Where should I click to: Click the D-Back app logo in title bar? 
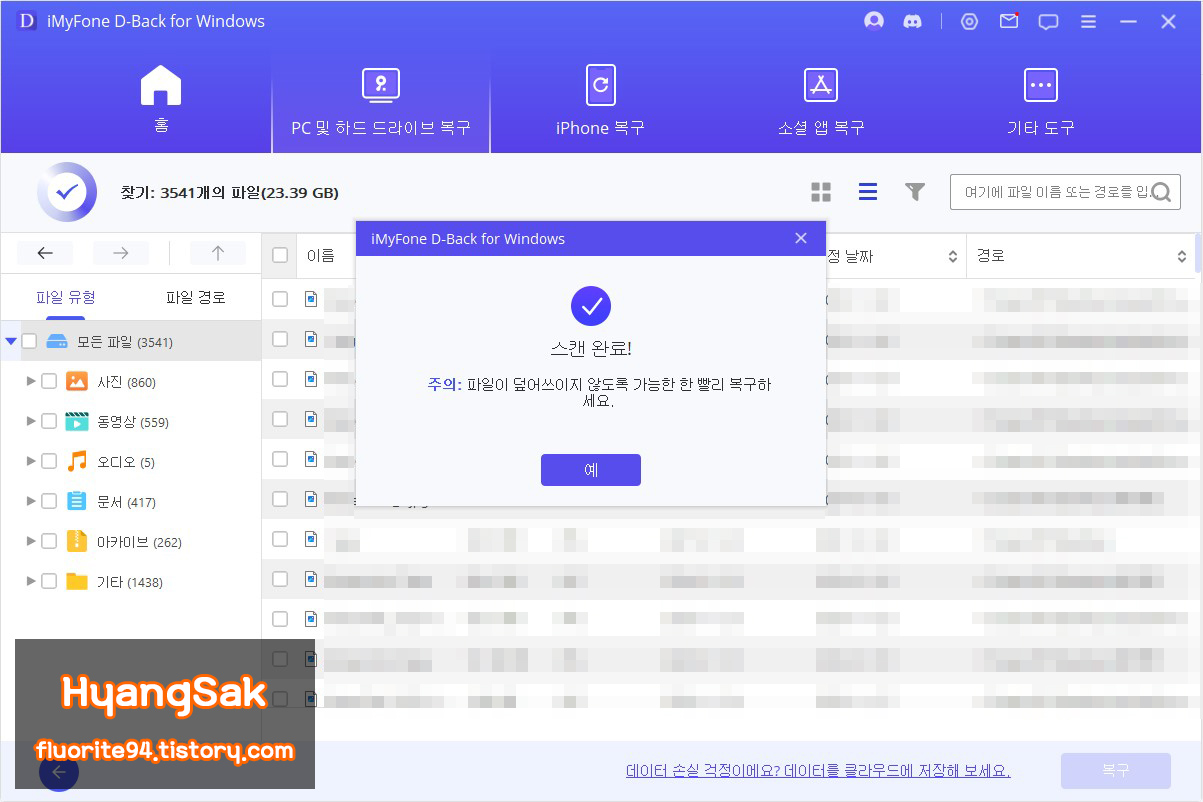[x=26, y=21]
